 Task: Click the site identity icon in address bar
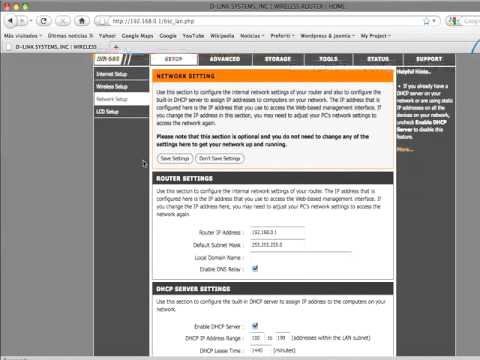click(102, 21)
